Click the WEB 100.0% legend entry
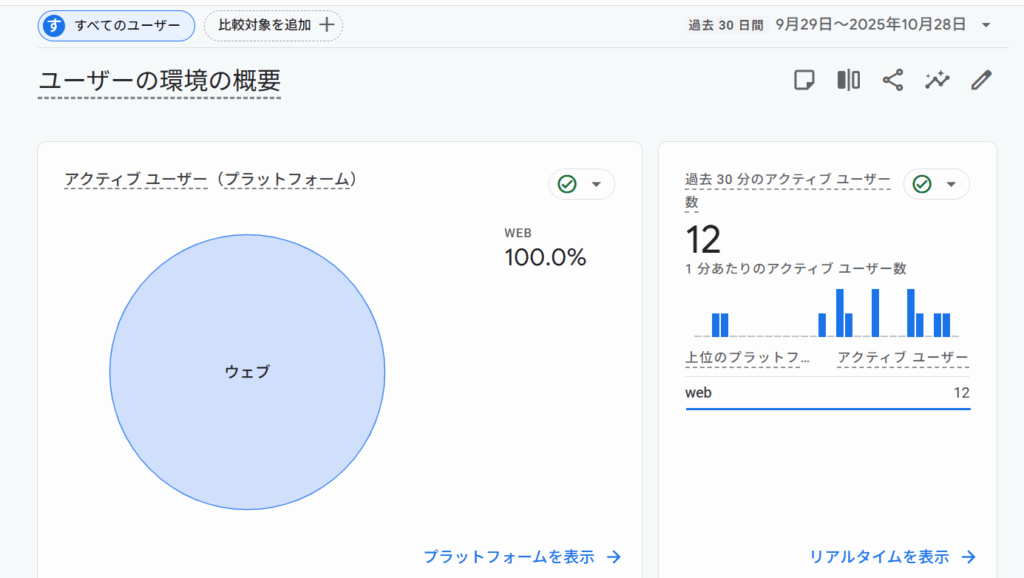This screenshot has height=578, width=1024. (544, 248)
